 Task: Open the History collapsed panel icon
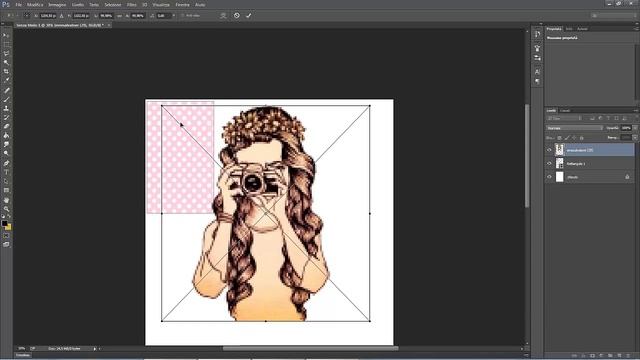pos(537,34)
